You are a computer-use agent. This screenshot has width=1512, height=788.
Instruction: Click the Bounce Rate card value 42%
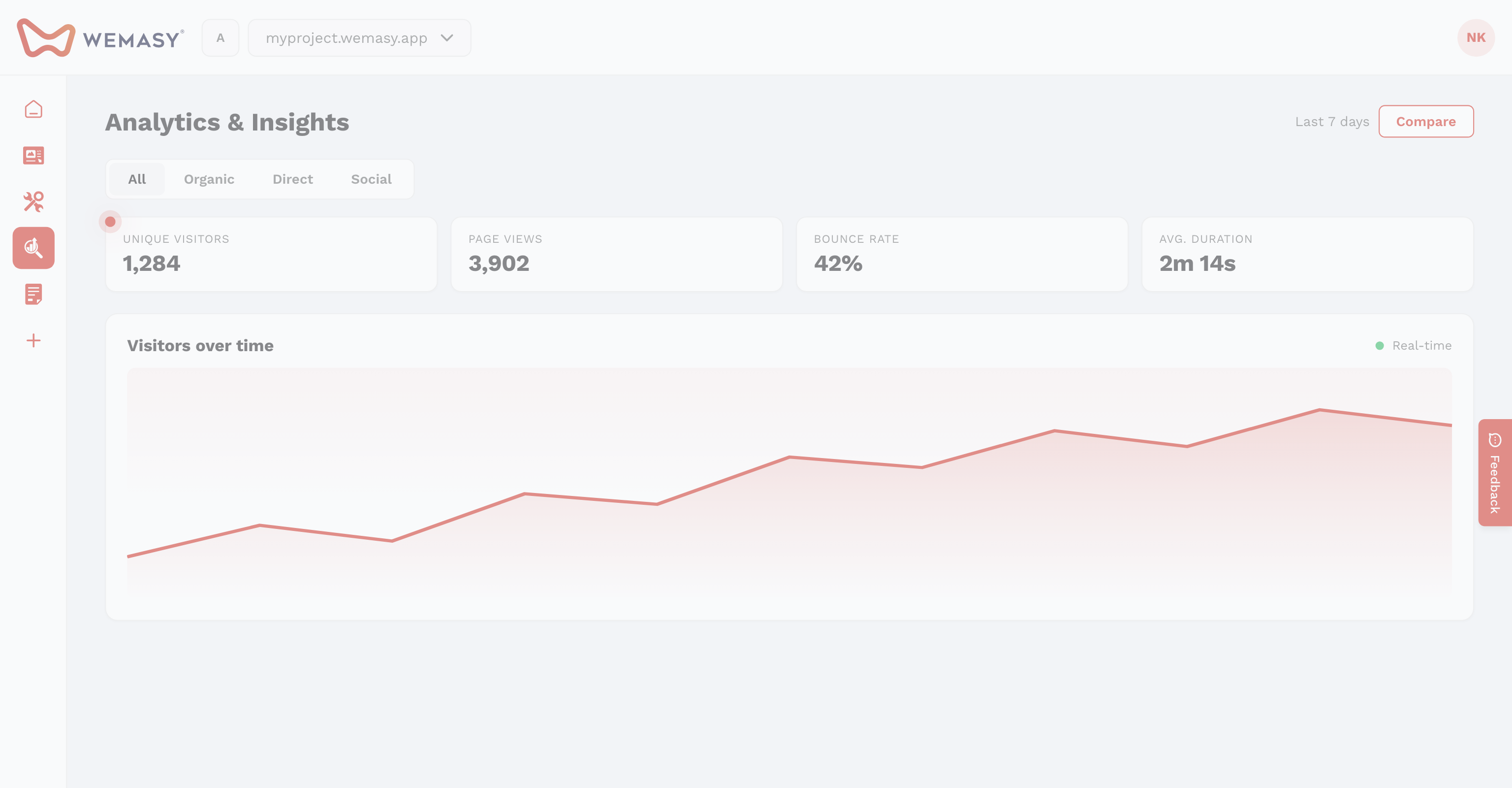click(838, 263)
